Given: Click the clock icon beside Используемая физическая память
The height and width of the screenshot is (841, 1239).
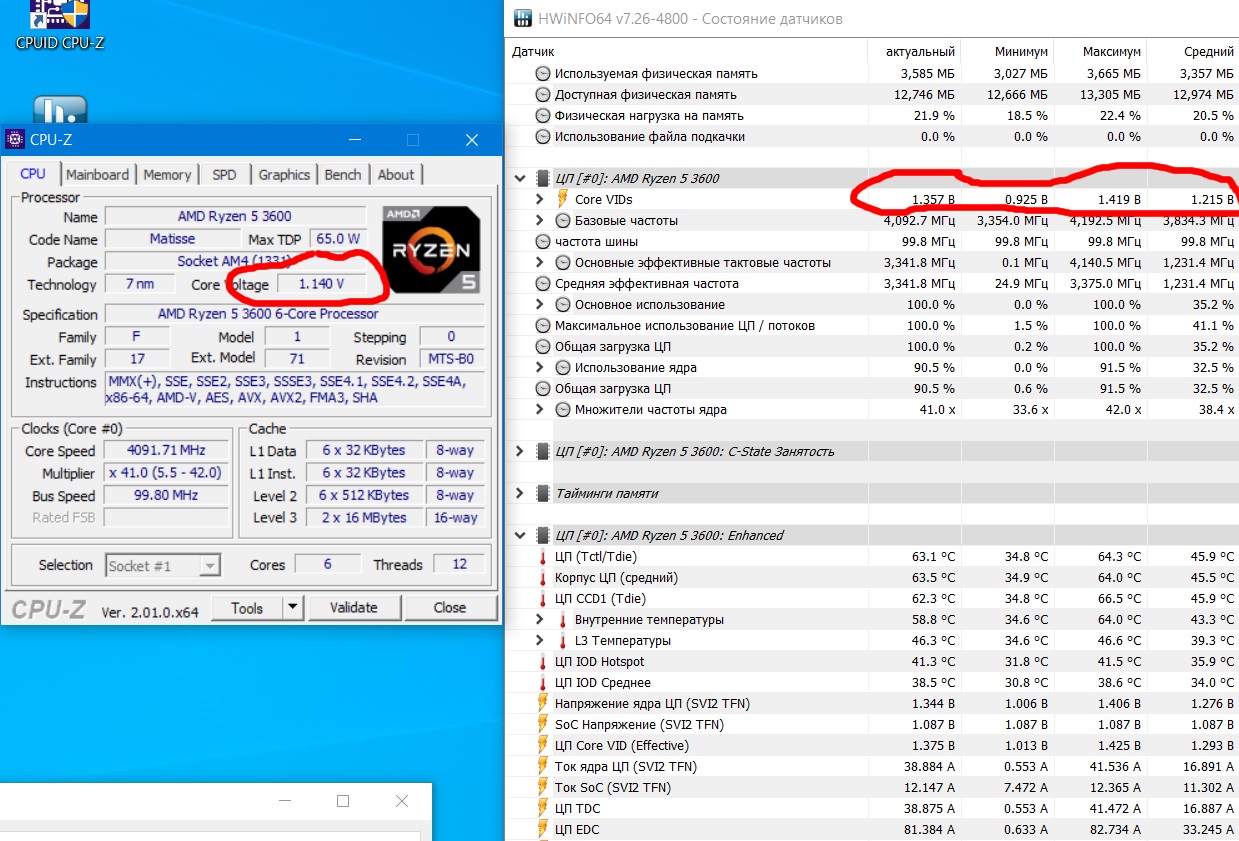Looking at the screenshot, I should pos(543,73).
